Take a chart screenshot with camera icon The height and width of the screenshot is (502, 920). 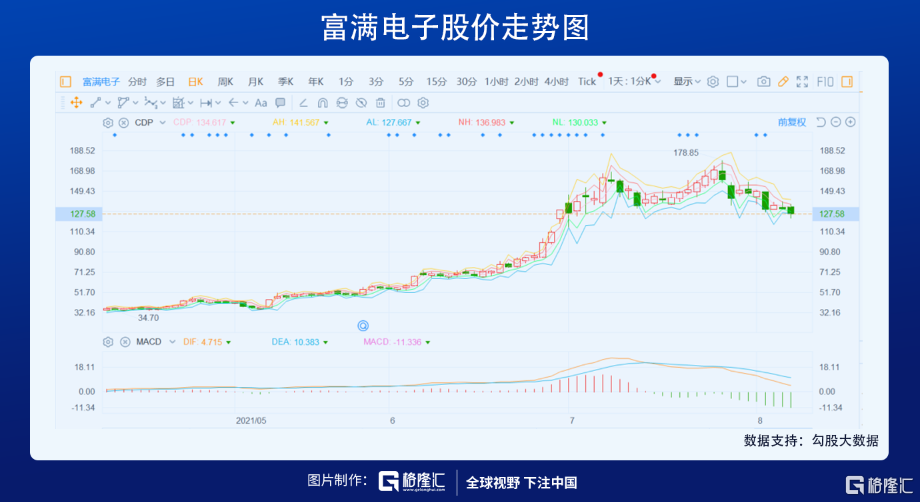coord(763,82)
